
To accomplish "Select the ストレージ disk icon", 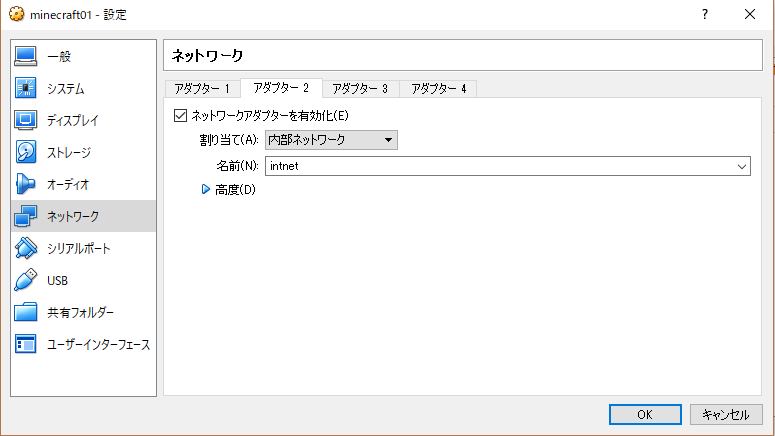I will click(x=25, y=152).
